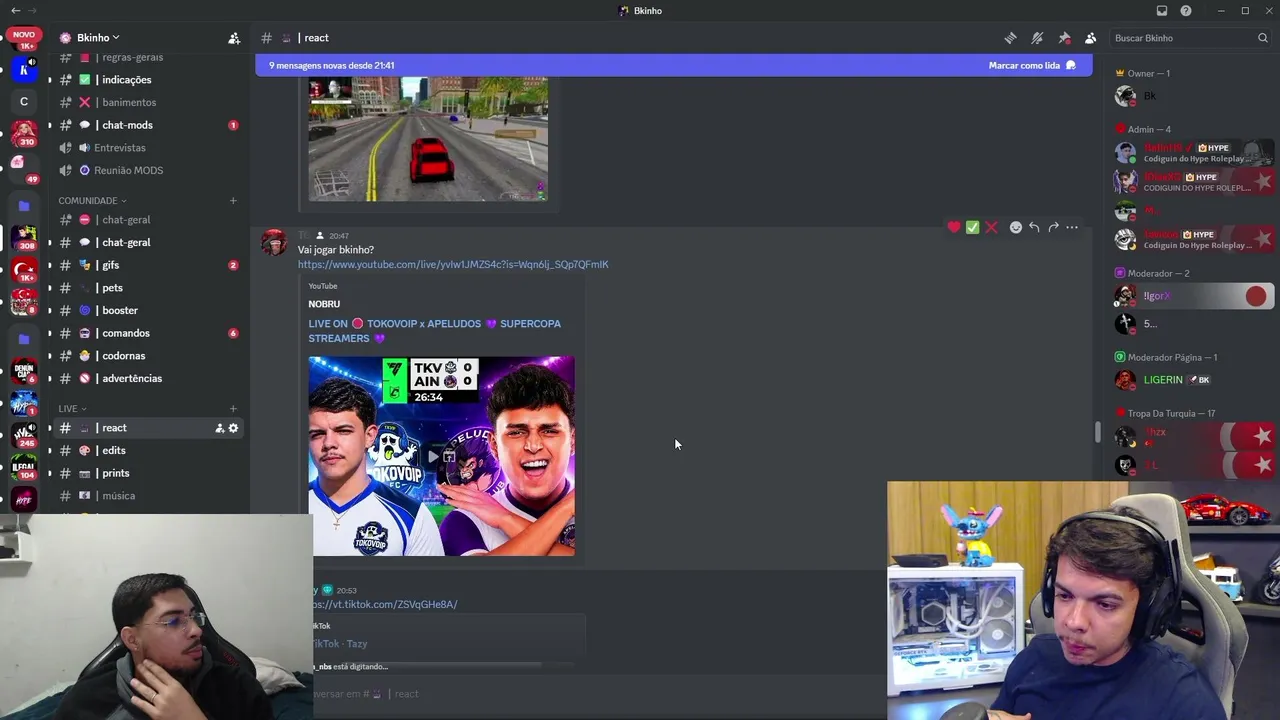Screen dimensions: 1280x720
Task: Open the server with 245 badge
Action: [24, 435]
